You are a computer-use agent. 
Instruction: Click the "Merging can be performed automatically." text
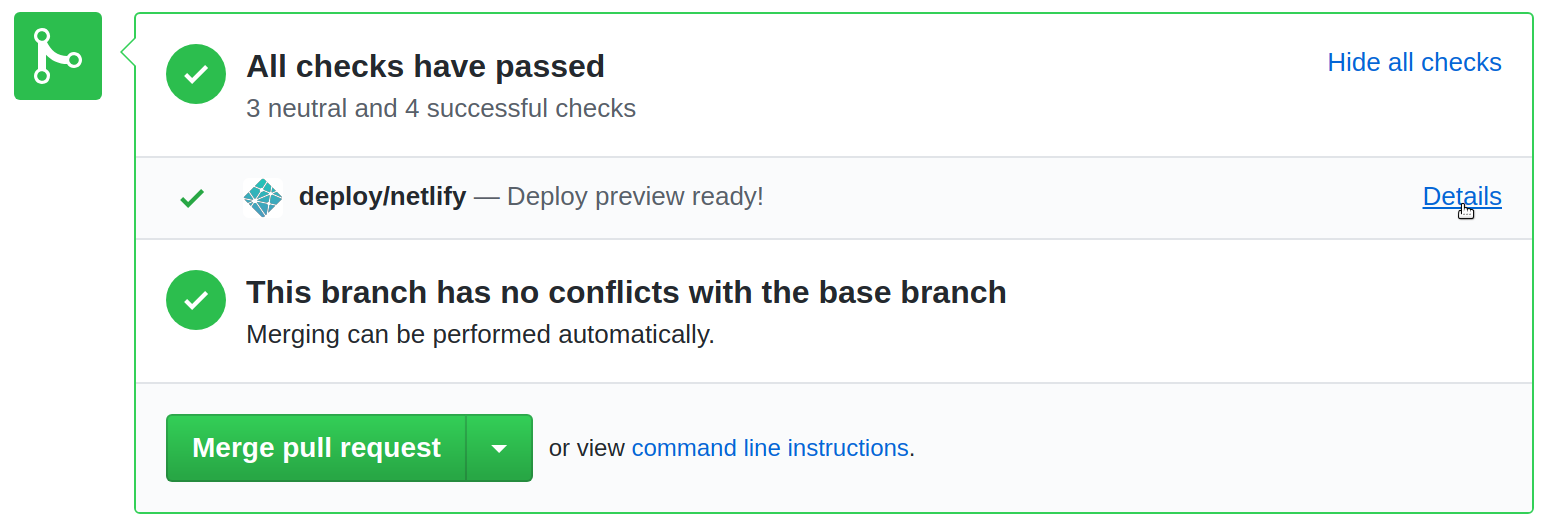point(480,334)
